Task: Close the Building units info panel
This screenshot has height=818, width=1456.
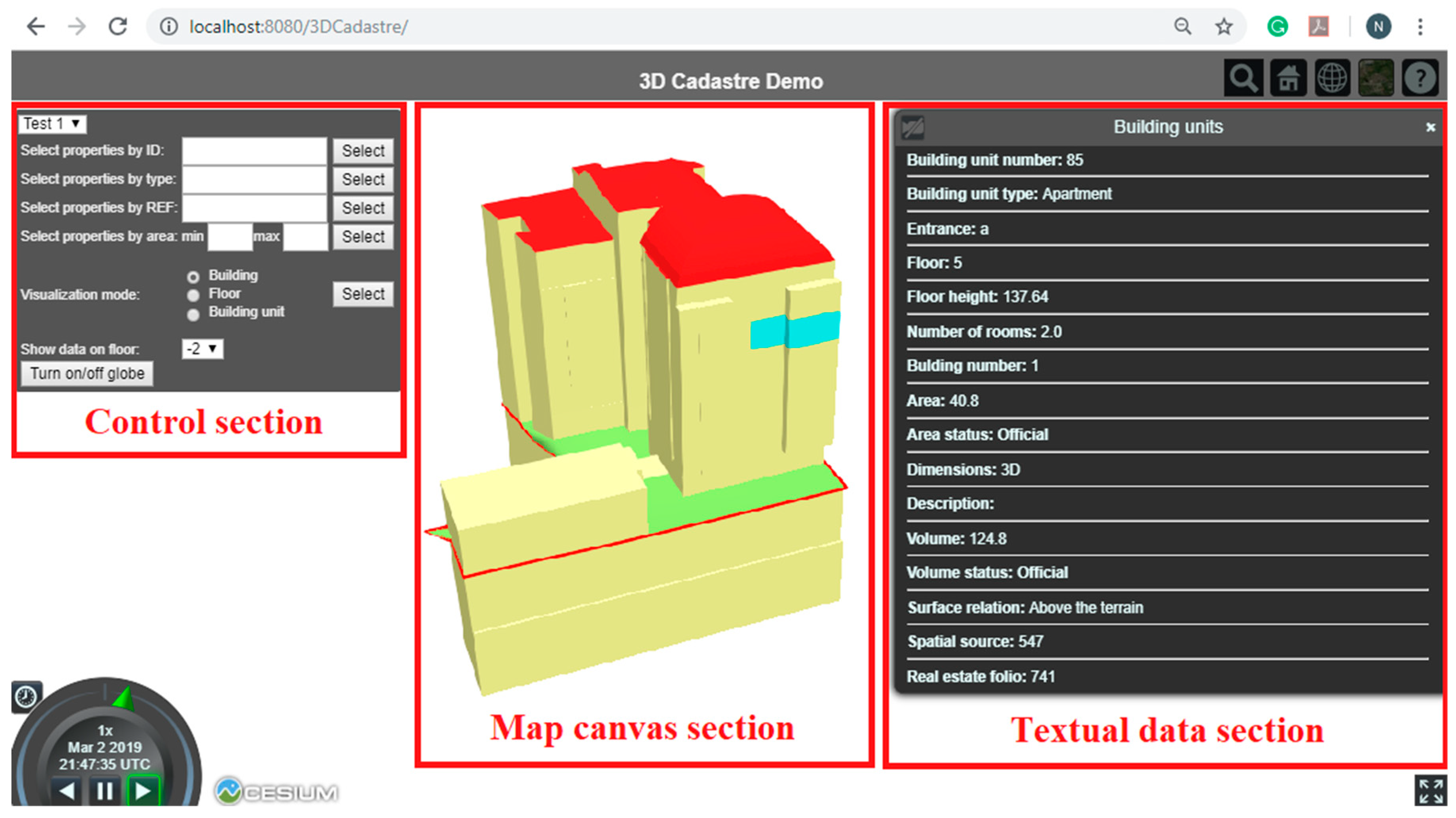Action: [x=1430, y=128]
